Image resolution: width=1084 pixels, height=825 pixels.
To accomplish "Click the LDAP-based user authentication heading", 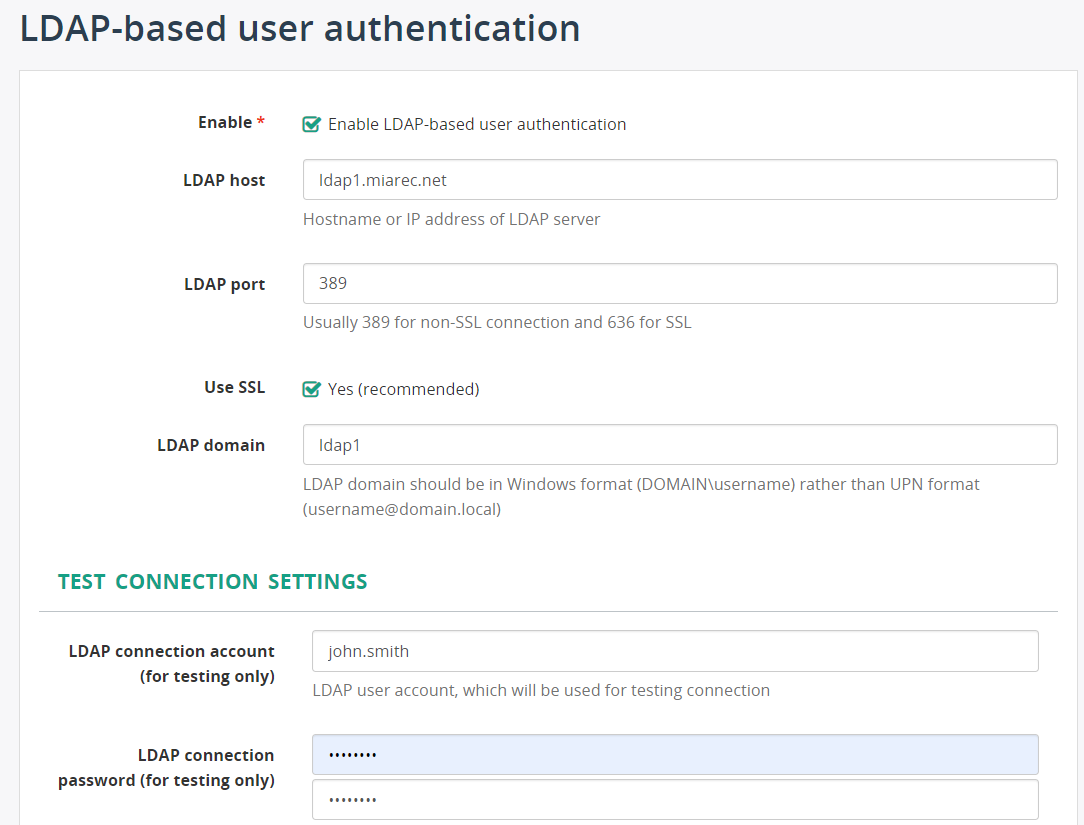I will [299, 28].
